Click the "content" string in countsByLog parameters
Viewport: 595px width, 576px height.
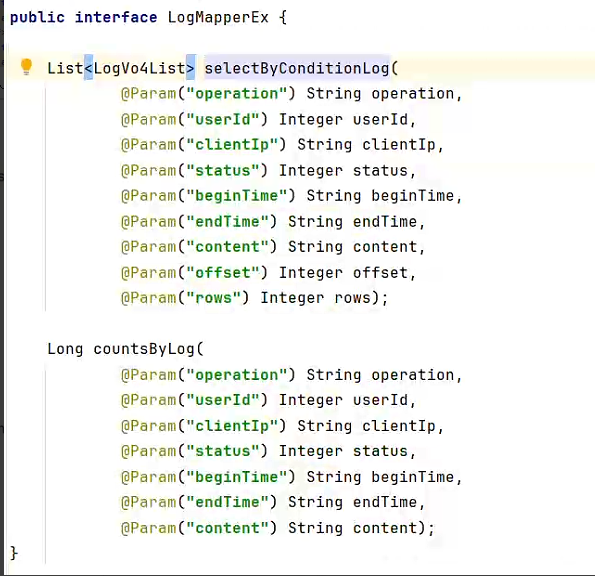(x=227, y=528)
